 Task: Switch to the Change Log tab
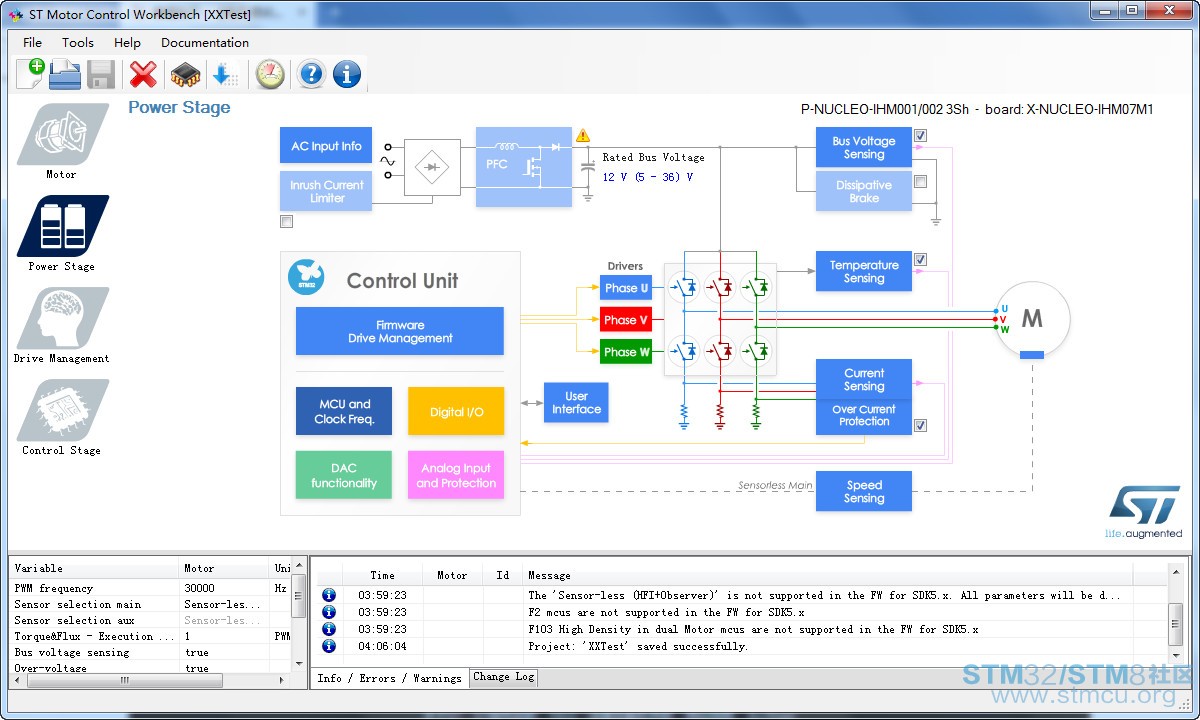[503, 677]
